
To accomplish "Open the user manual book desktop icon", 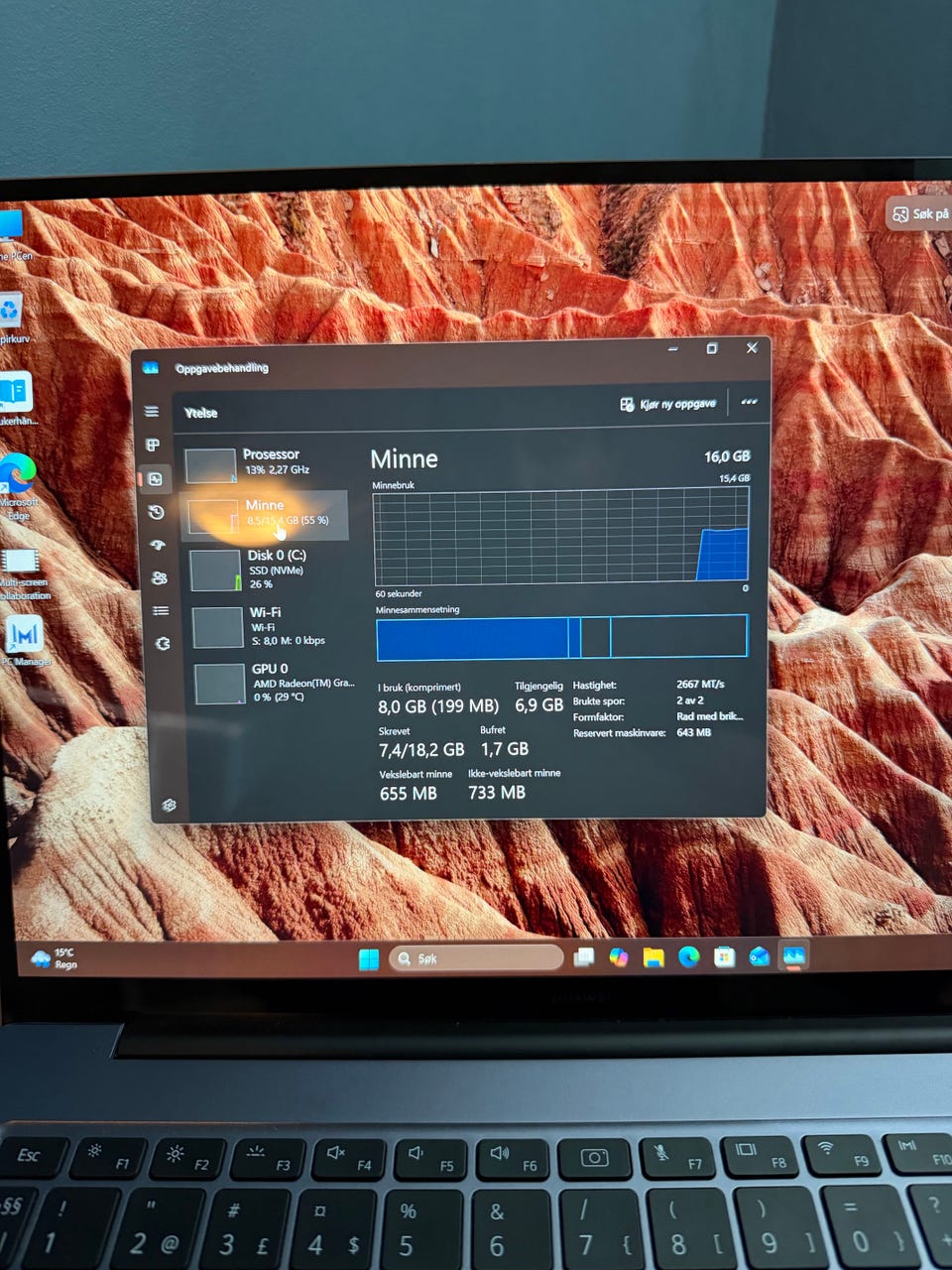I will [16, 399].
